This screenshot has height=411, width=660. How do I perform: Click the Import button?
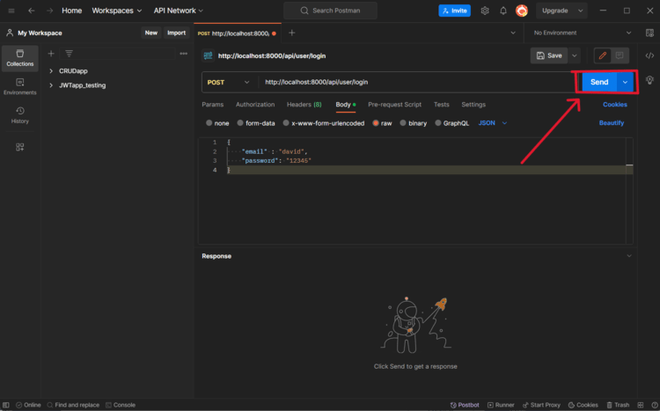pos(176,33)
